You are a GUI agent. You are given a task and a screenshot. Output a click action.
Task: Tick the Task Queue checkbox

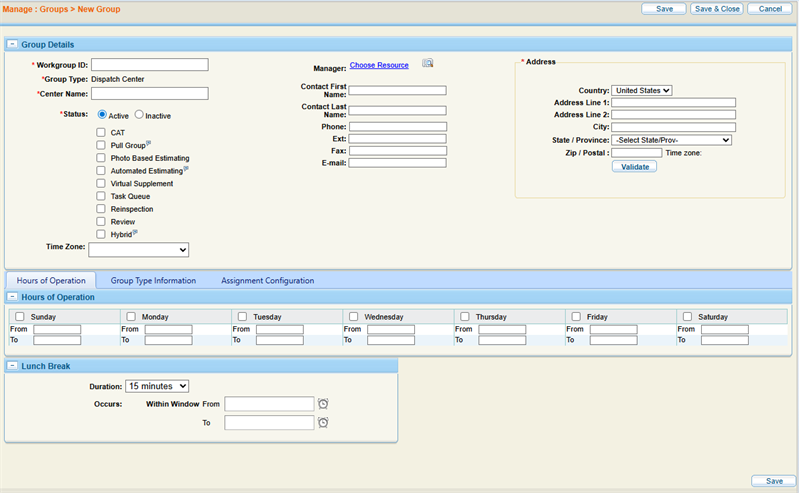[101, 196]
